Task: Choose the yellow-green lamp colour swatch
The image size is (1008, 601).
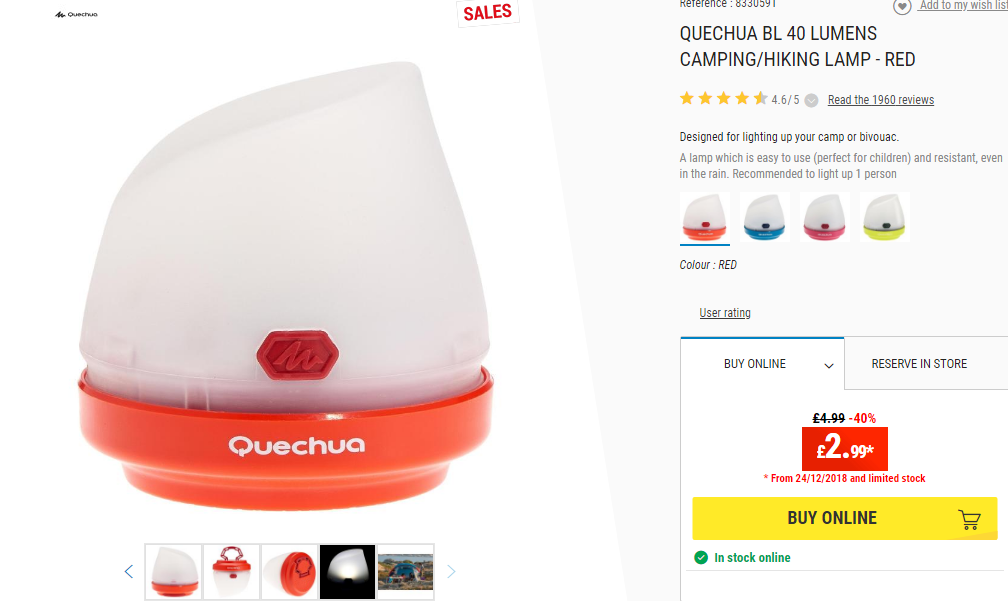Action: (x=885, y=217)
